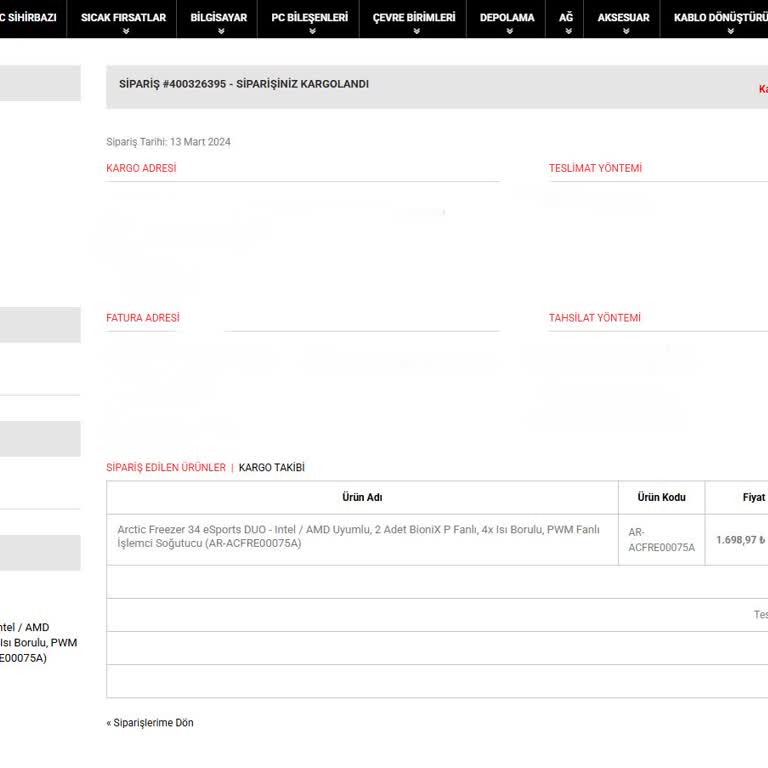Open the ÇEVRE BİRİMLERİ menu

point(413,17)
